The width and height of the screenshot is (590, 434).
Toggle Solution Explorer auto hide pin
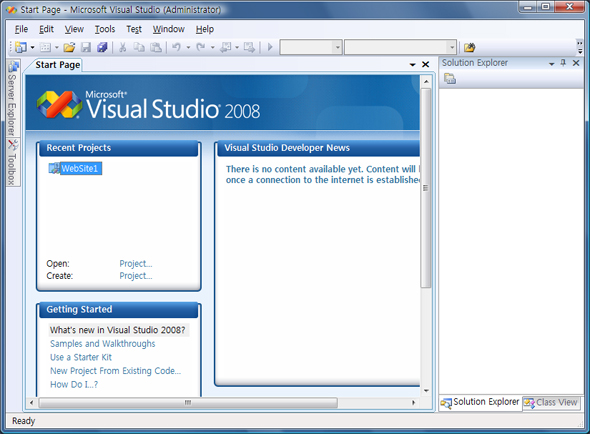click(x=563, y=63)
